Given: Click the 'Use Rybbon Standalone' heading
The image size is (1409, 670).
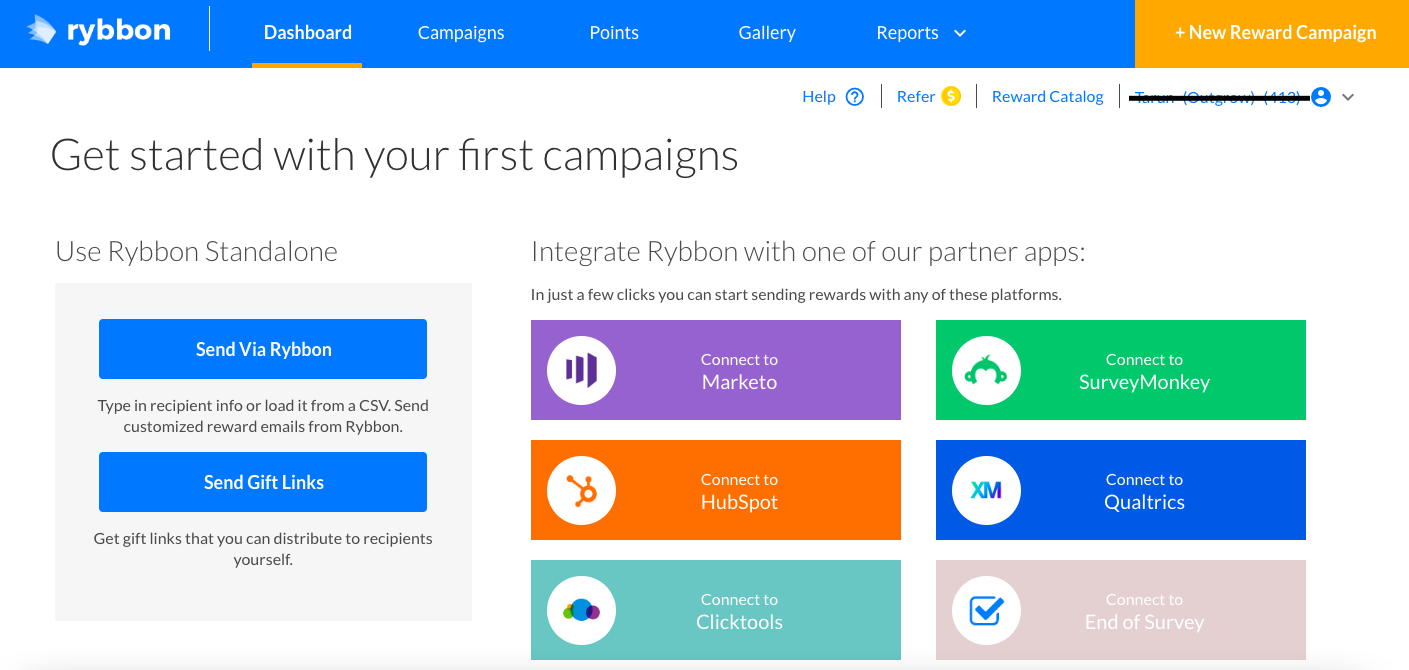Looking at the screenshot, I should 197,251.
